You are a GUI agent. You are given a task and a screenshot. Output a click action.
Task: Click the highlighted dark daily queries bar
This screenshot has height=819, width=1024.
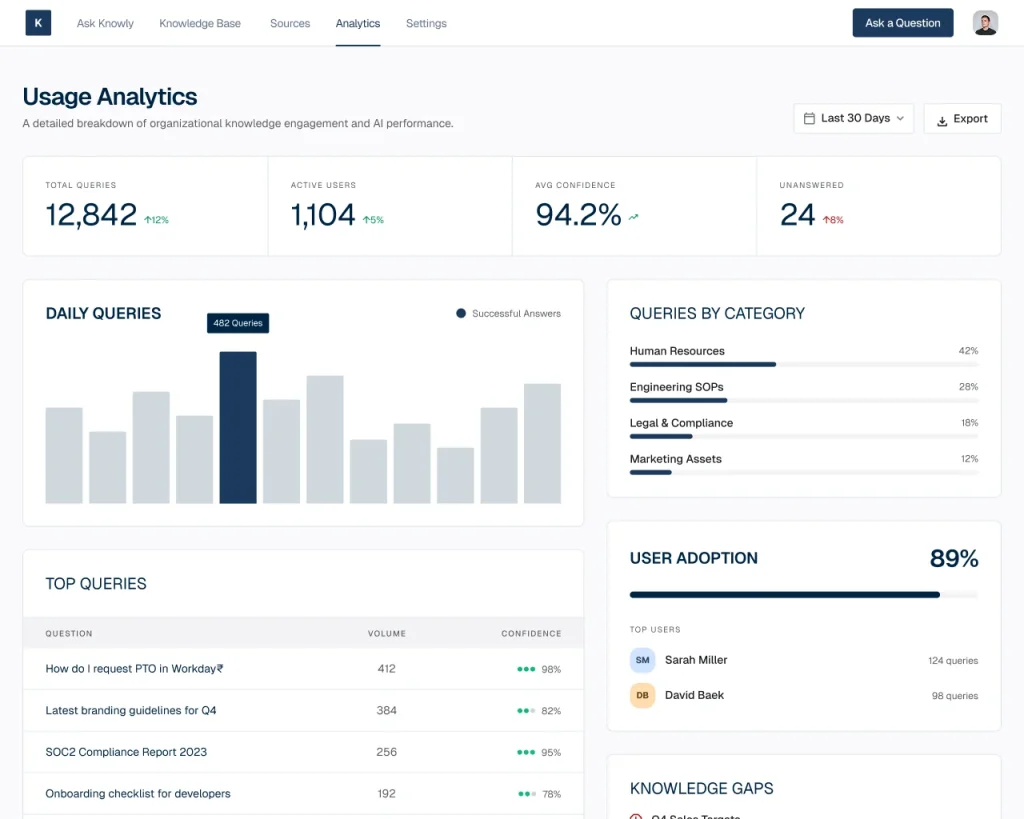pos(238,427)
